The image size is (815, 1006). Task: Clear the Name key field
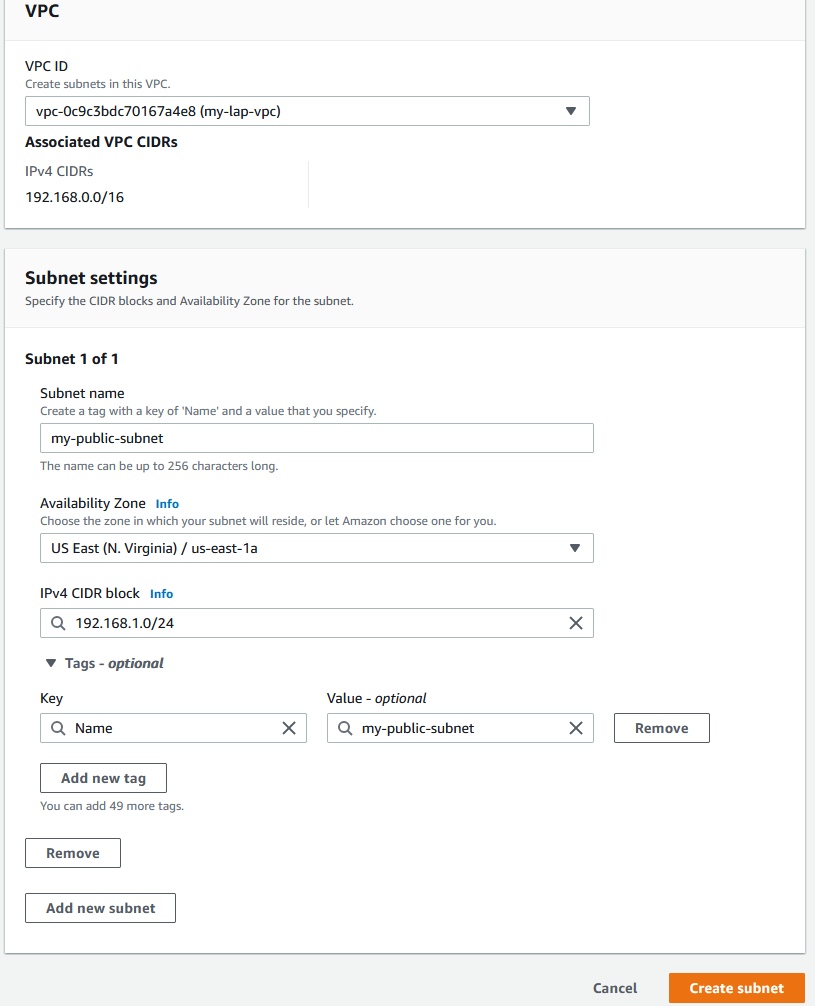point(289,728)
